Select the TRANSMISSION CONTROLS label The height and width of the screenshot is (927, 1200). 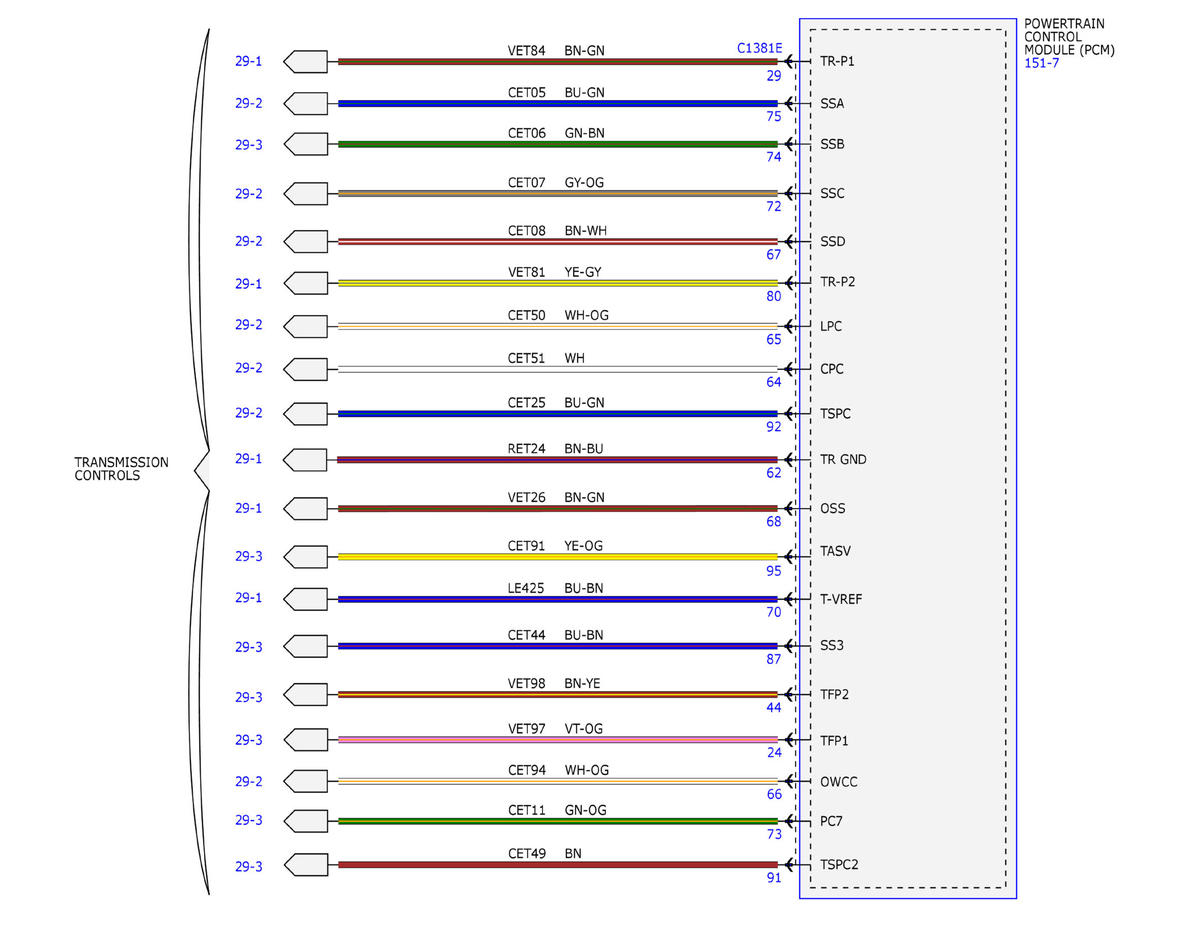pos(122,469)
